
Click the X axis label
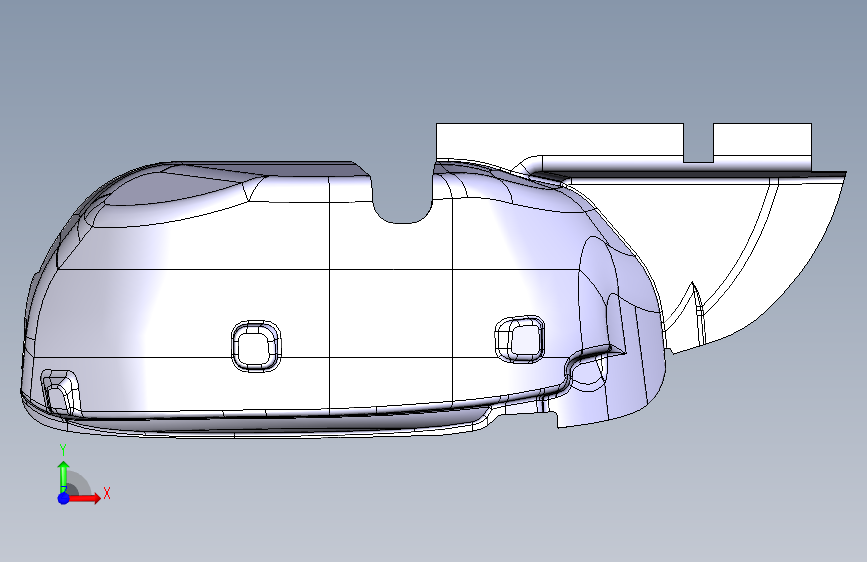(107, 493)
